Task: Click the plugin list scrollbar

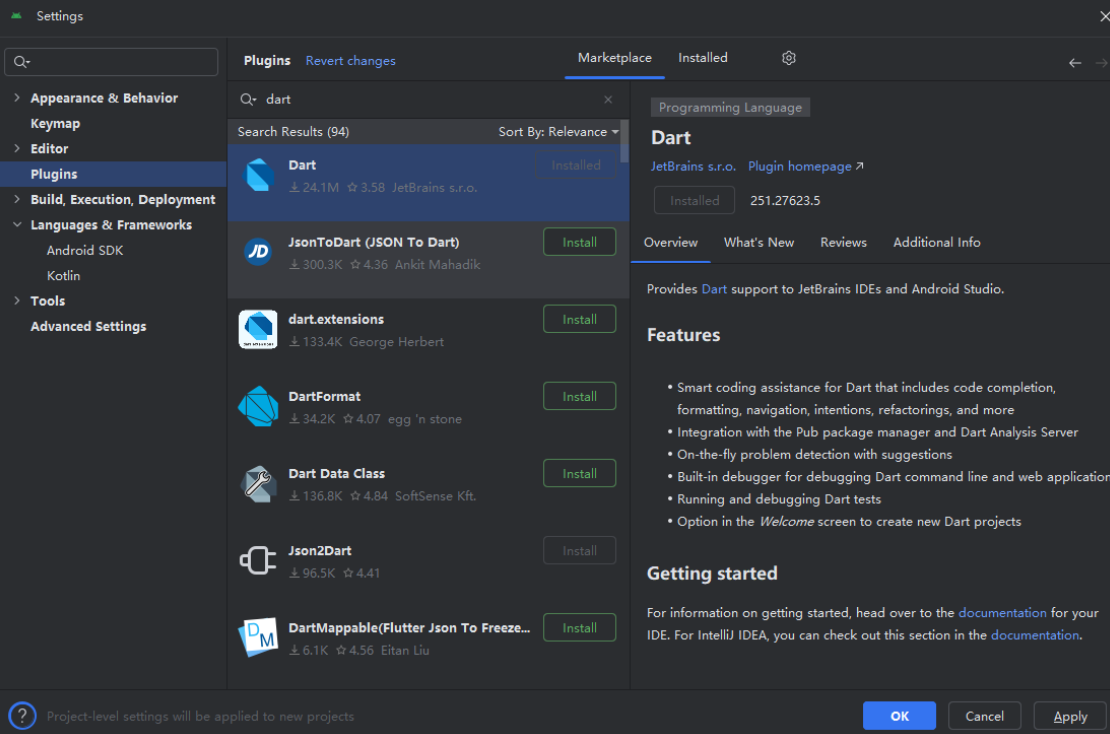Action: point(624,142)
